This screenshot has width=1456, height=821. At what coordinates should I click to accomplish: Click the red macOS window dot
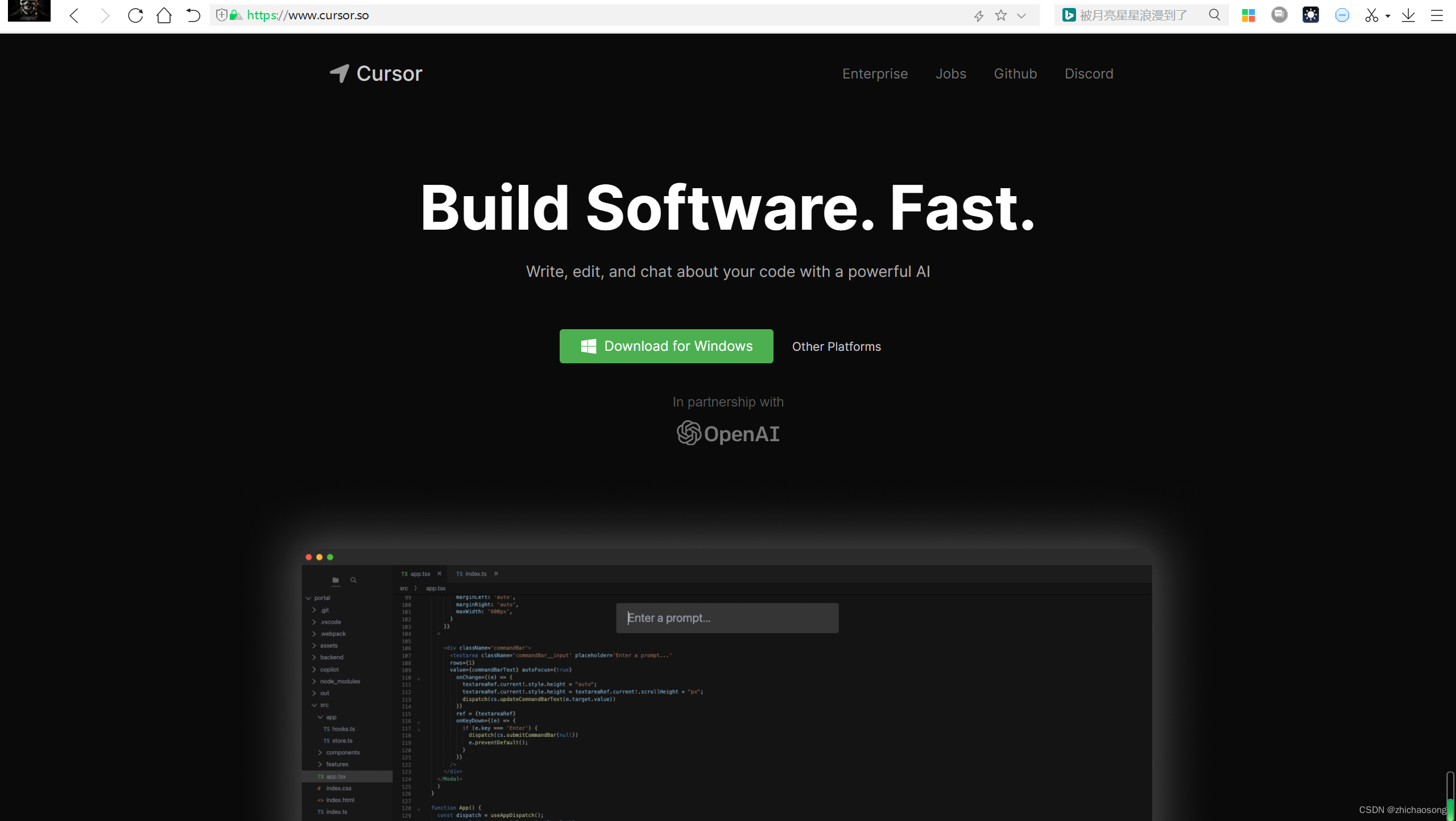point(308,557)
